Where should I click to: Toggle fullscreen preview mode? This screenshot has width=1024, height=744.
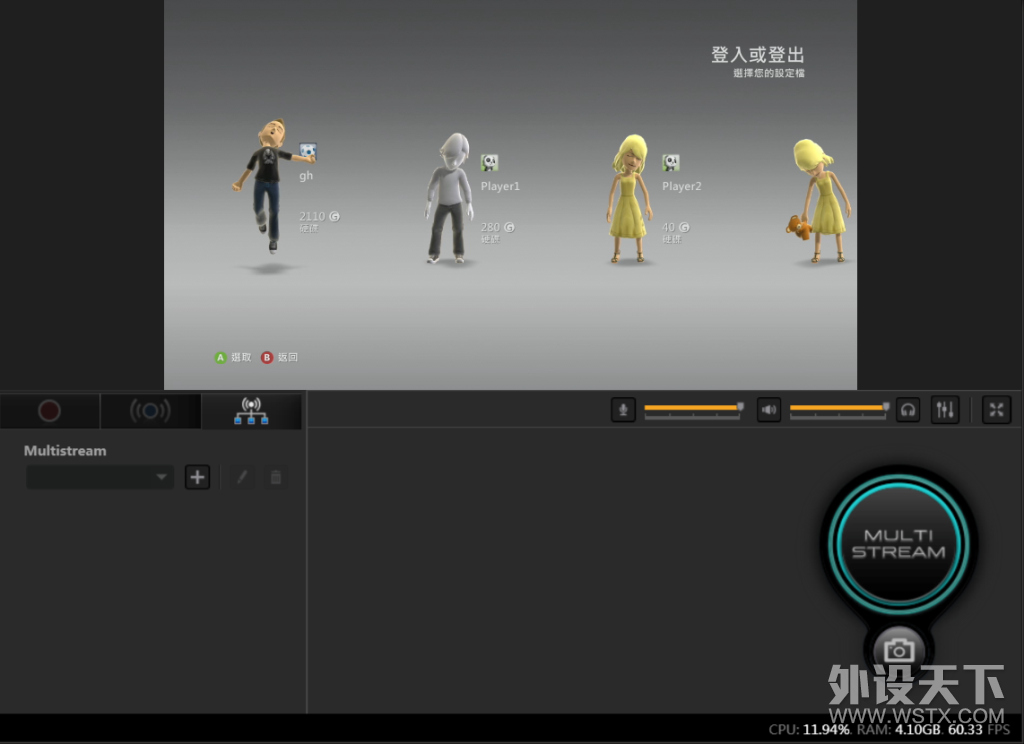(x=997, y=410)
